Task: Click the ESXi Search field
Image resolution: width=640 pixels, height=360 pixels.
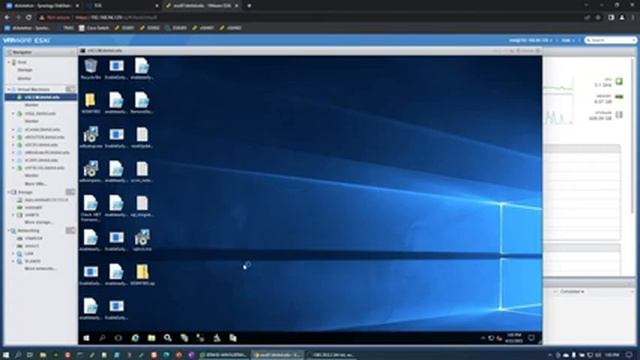Action: coord(611,40)
